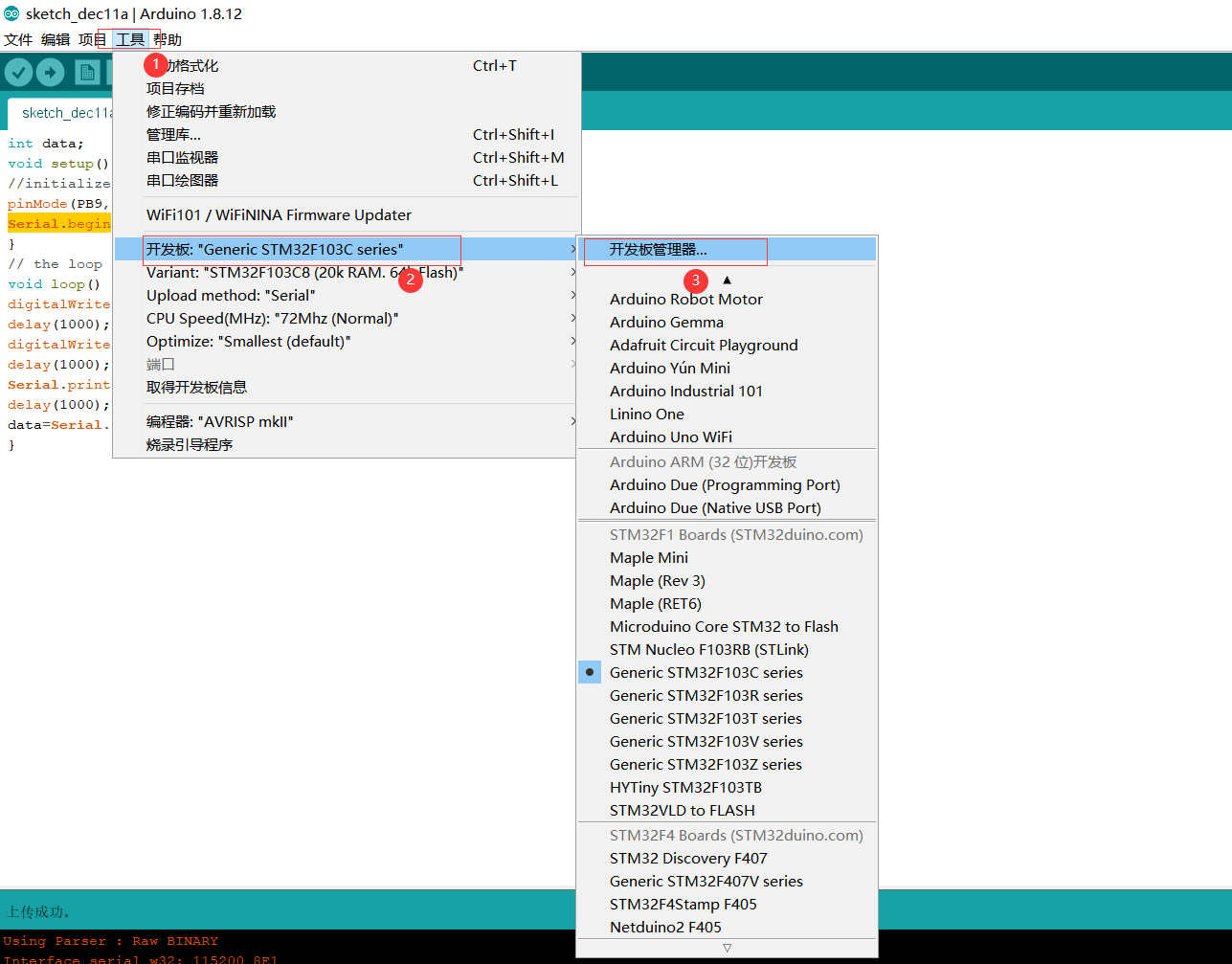The width and height of the screenshot is (1232, 964).
Task: Open the 文件 menu
Action: (18, 39)
